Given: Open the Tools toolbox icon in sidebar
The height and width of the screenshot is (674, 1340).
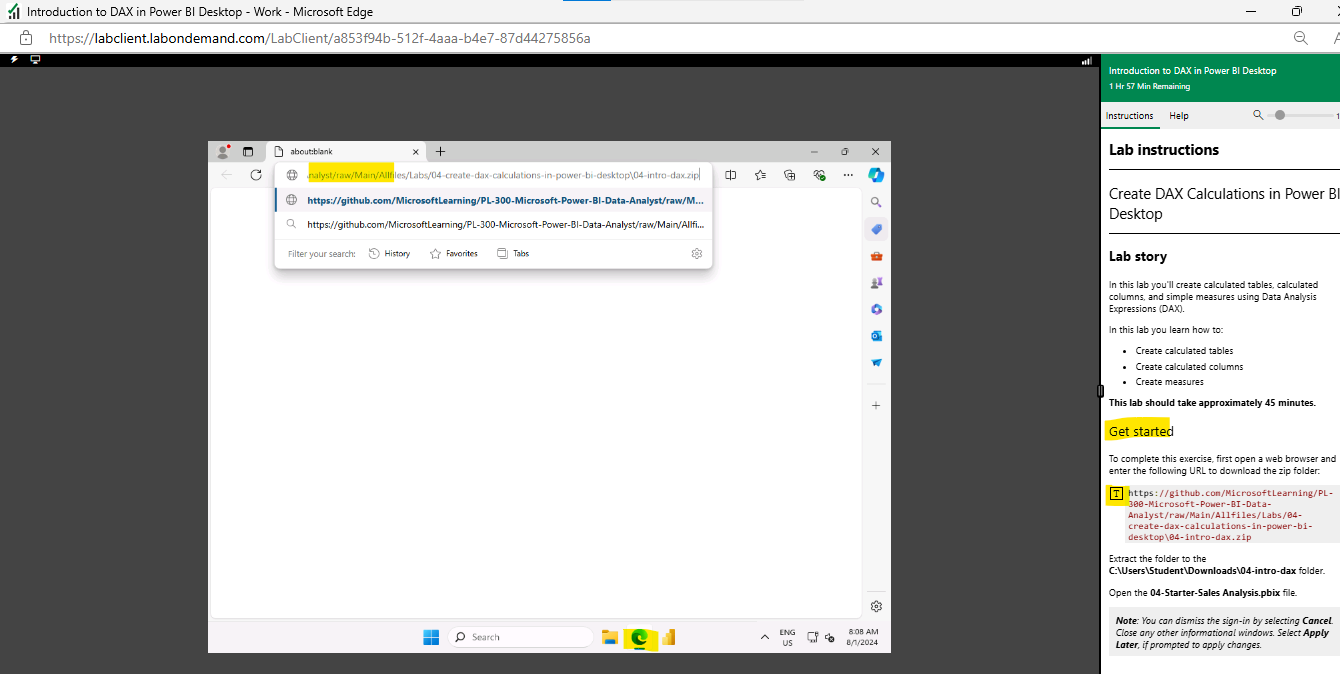Looking at the screenshot, I should click(x=876, y=256).
